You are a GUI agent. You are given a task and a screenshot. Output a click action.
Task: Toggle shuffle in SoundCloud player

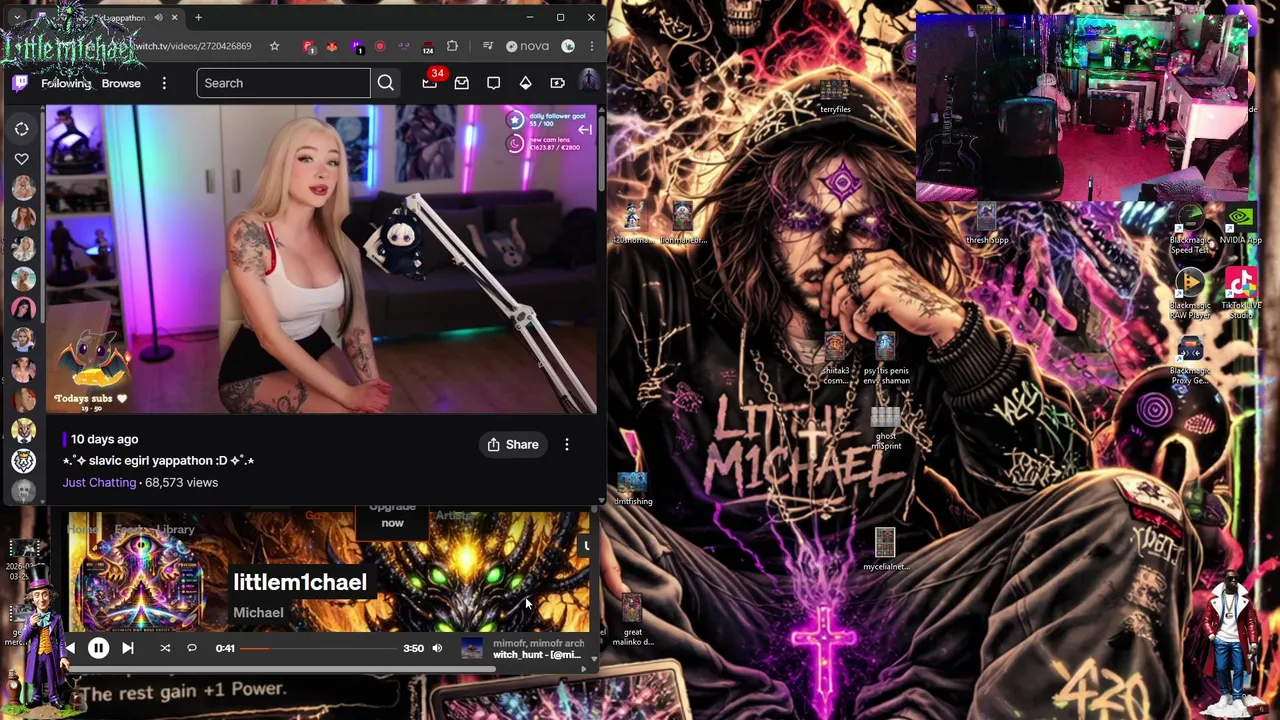point(165,648)
